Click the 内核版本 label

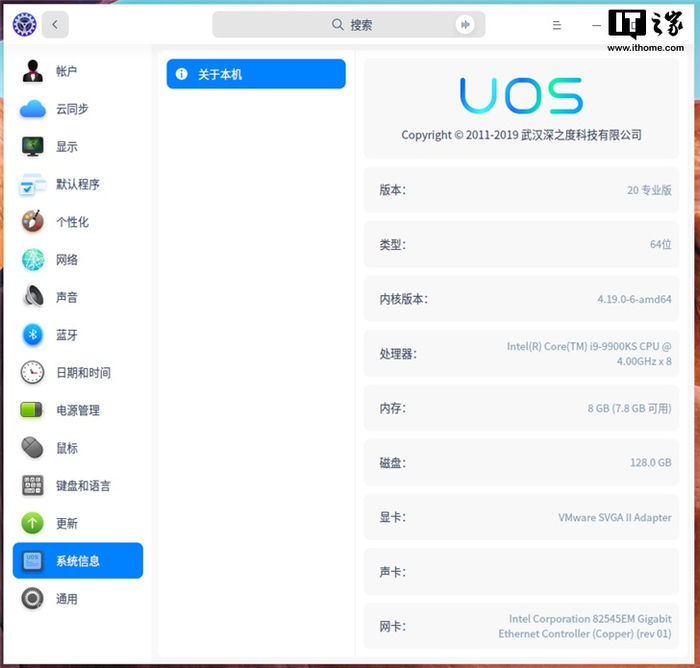tap(404, 299)
